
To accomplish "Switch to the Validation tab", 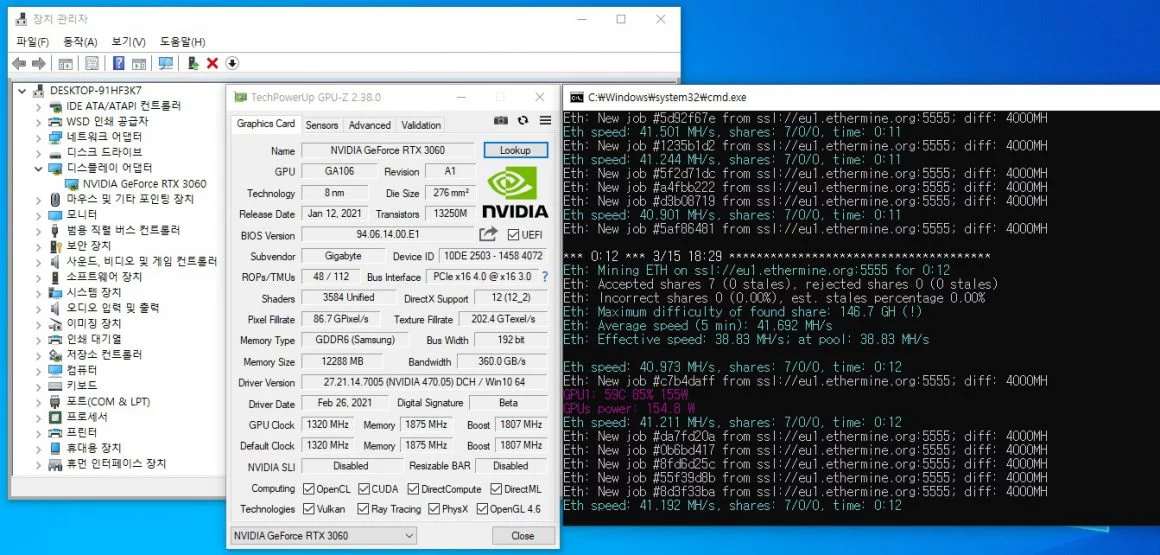I will point(421,125).
